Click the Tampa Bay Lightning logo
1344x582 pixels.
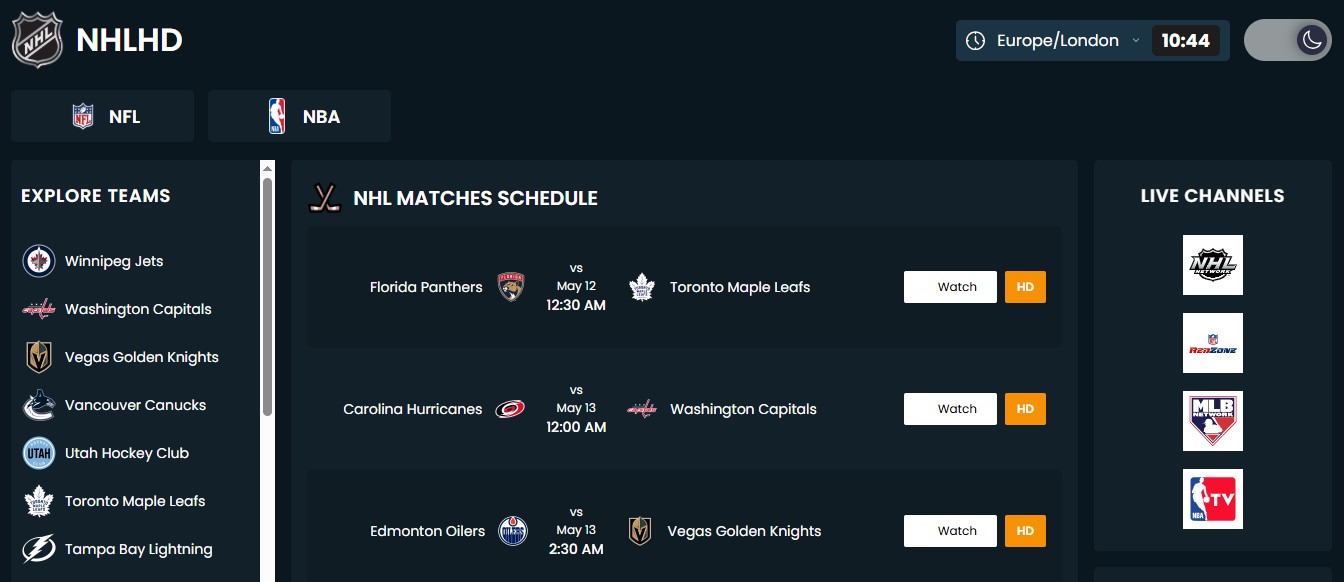pos(38,549)
